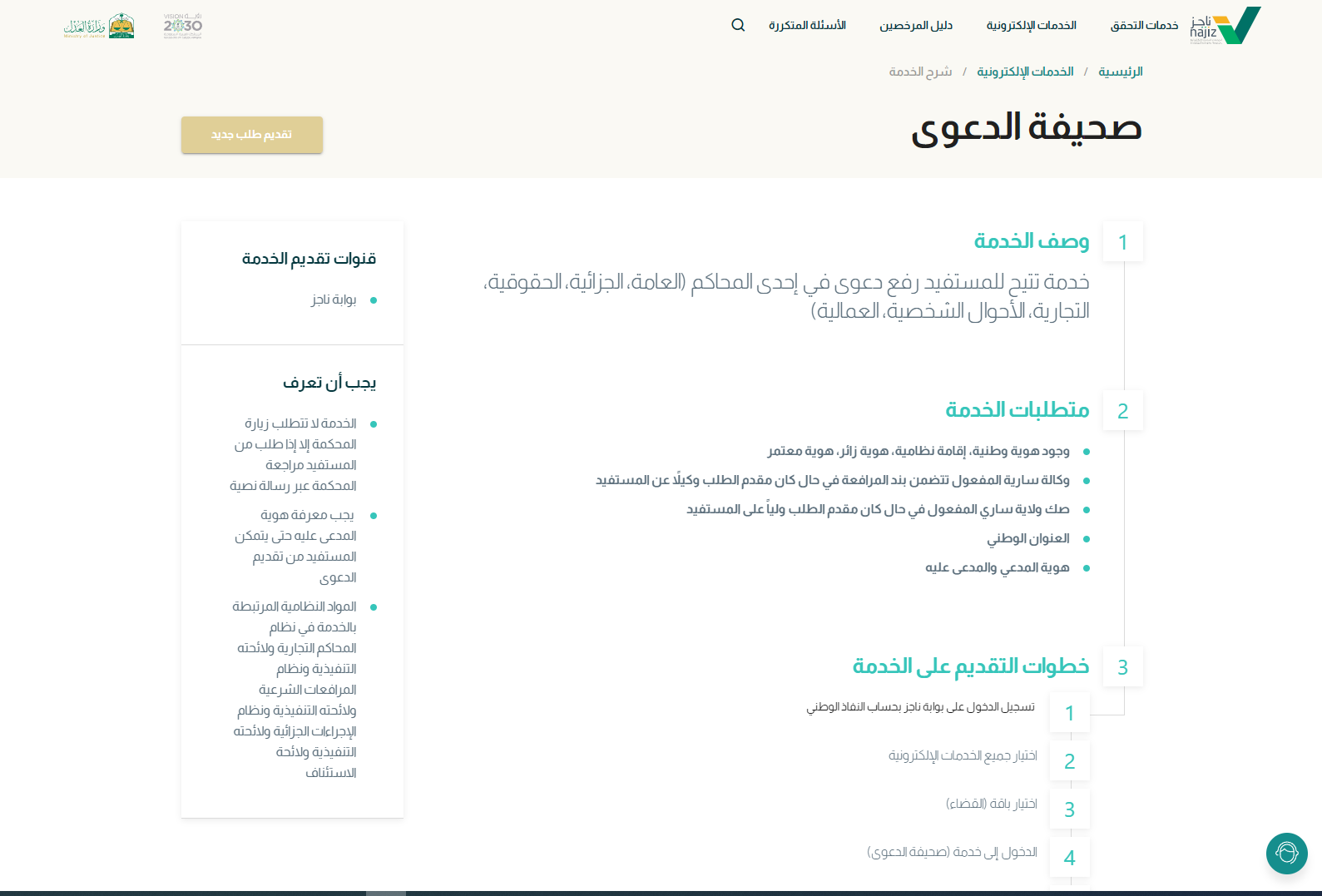Click تسجيل الدخول على بوابة ناجز step text
The image size is (1322, 896).
click(921, 707)
